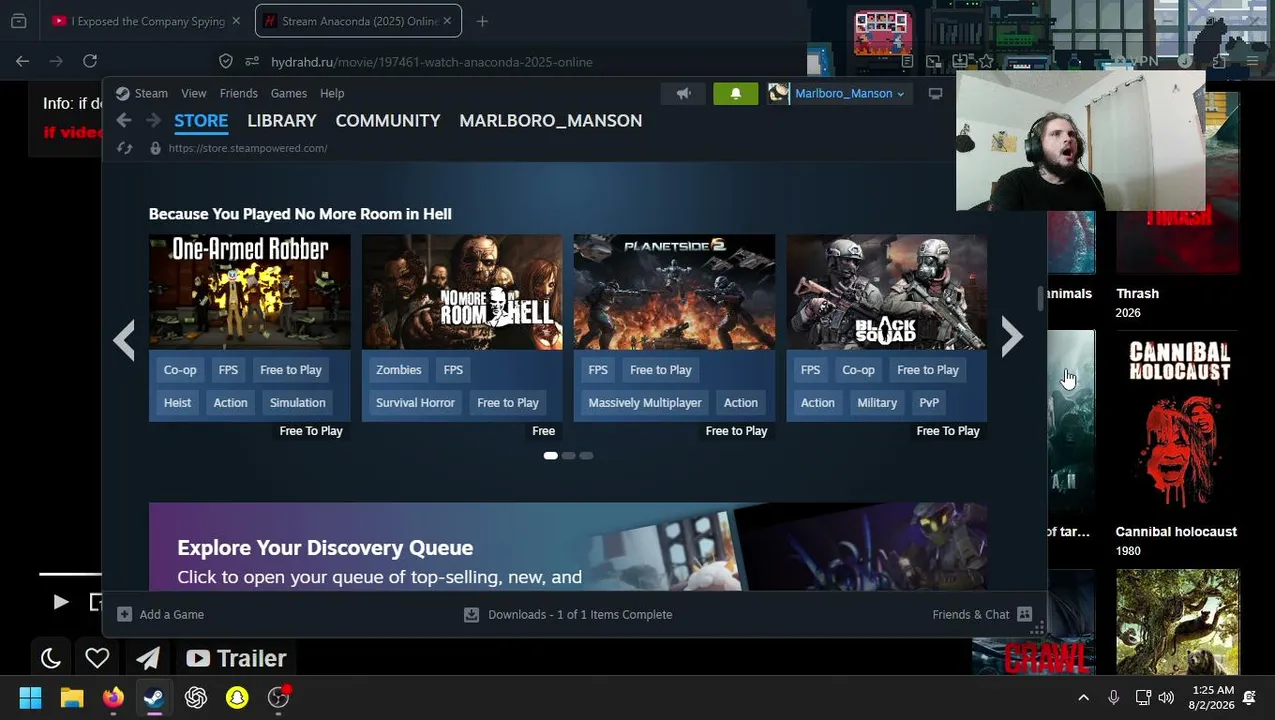Click the padlock icon beside Steam URL

click(x=155, y=148)
